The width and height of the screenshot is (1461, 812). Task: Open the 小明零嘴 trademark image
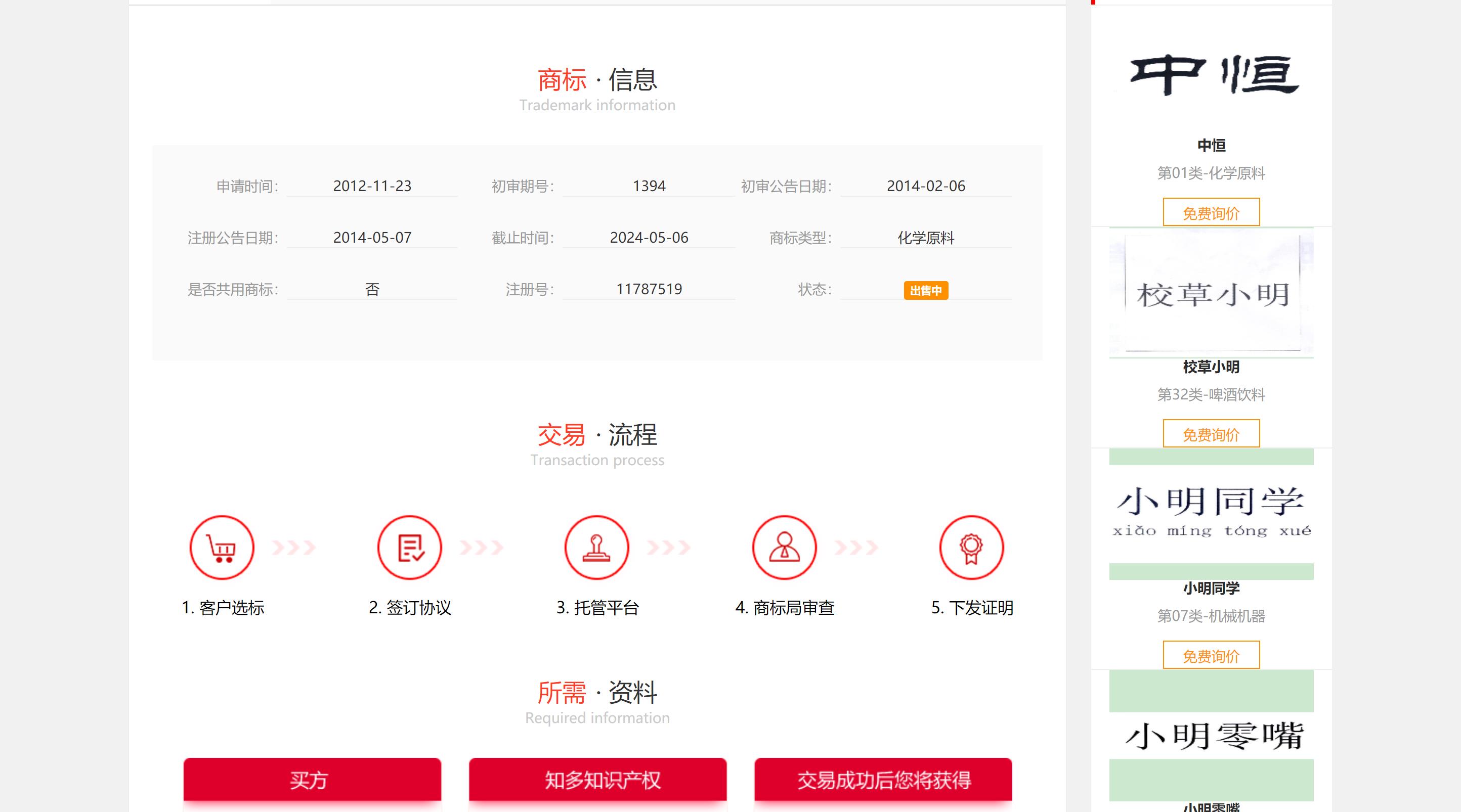tap(1212, 736)
